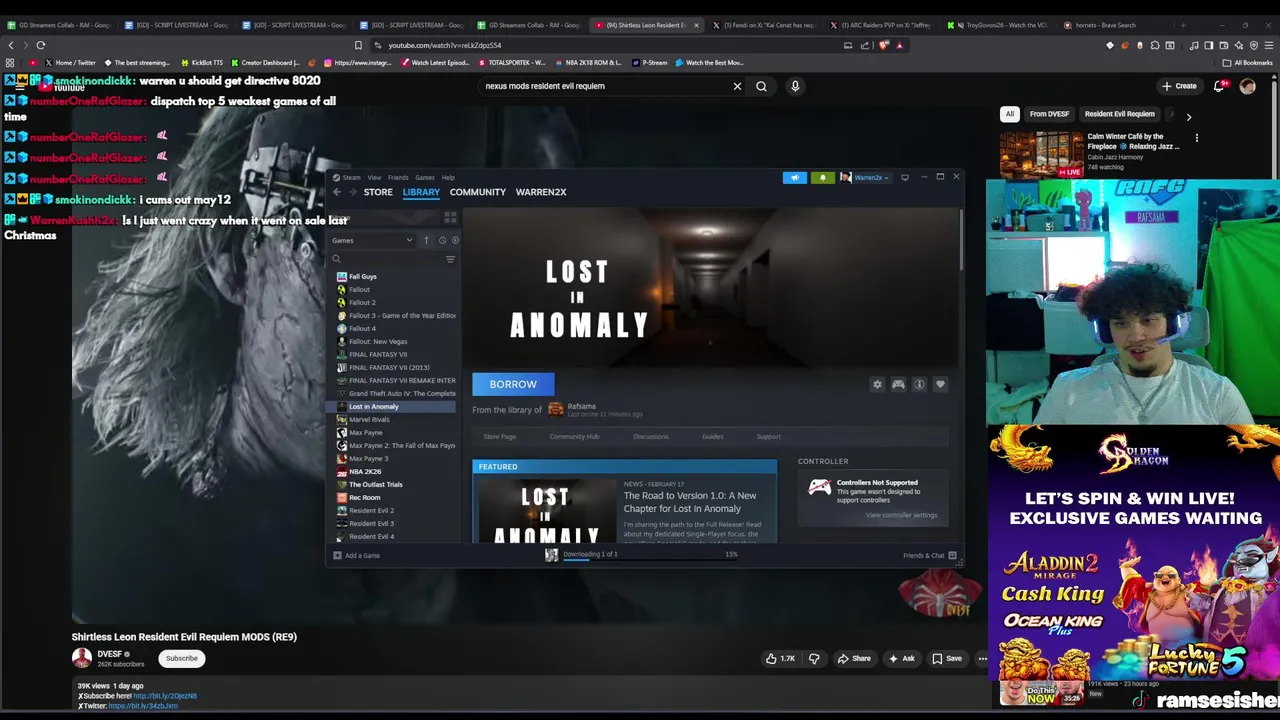Open the Games dropdown in Steam library
This screenshot has width=1280, height=720.
pos(372,240)
